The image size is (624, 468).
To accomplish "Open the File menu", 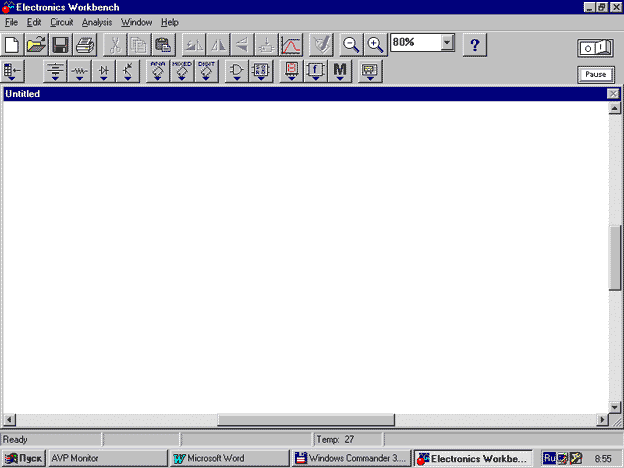I will coord(12,22).
